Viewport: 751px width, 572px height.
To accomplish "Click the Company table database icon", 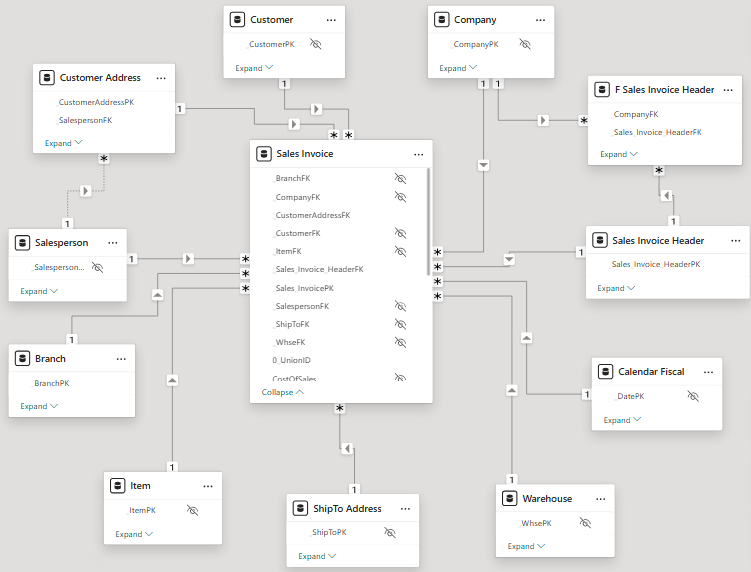I will [442, 19].
